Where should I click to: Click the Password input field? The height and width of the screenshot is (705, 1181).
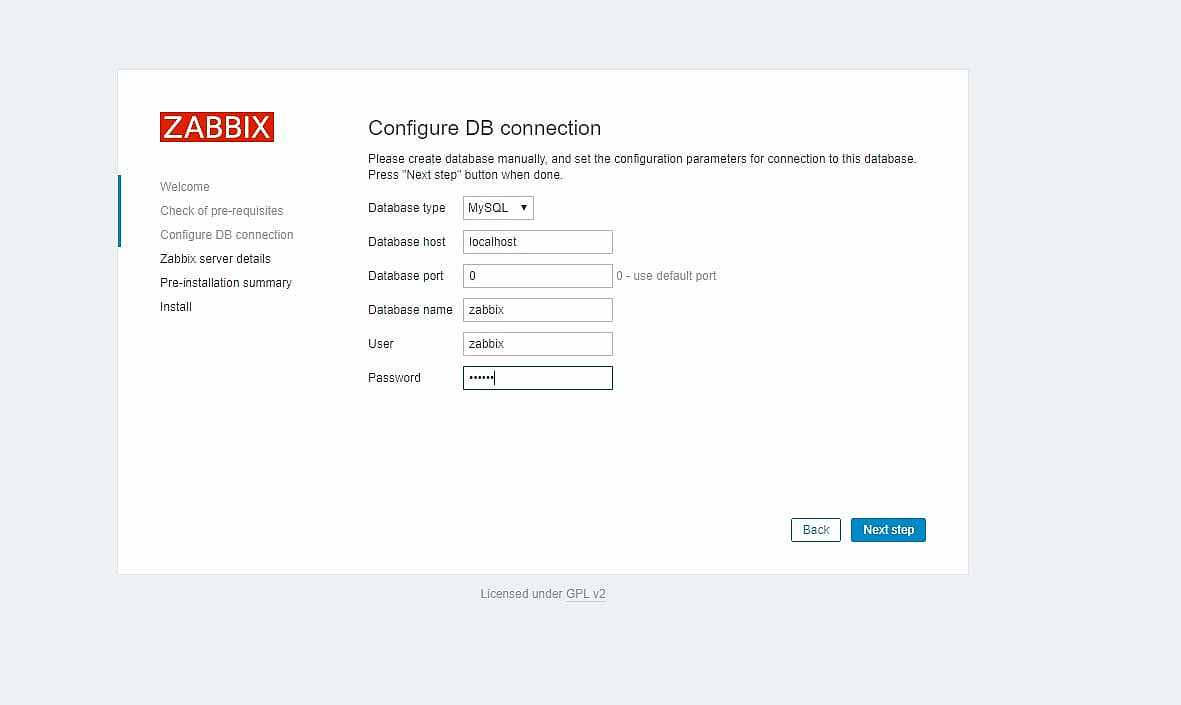pos(537,378)
